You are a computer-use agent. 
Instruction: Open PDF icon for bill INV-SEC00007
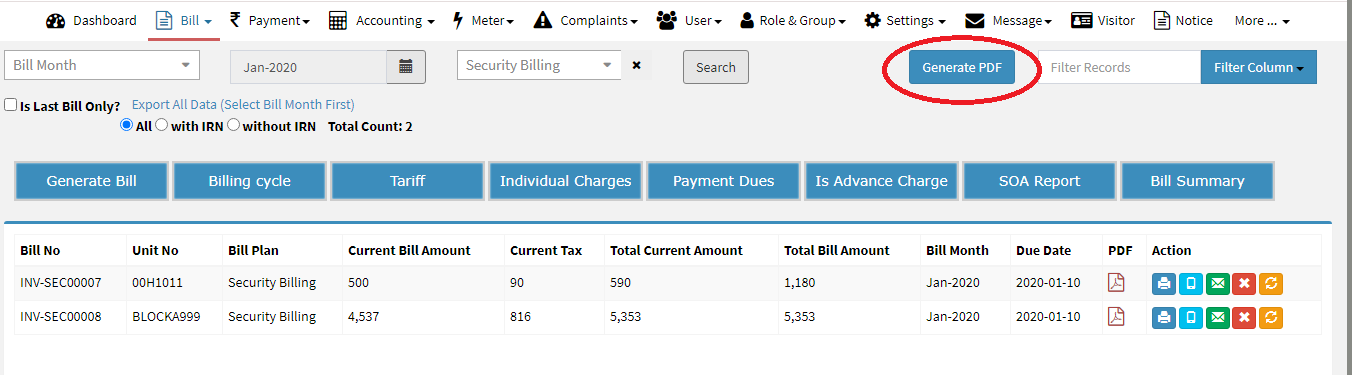(1116, 283)
